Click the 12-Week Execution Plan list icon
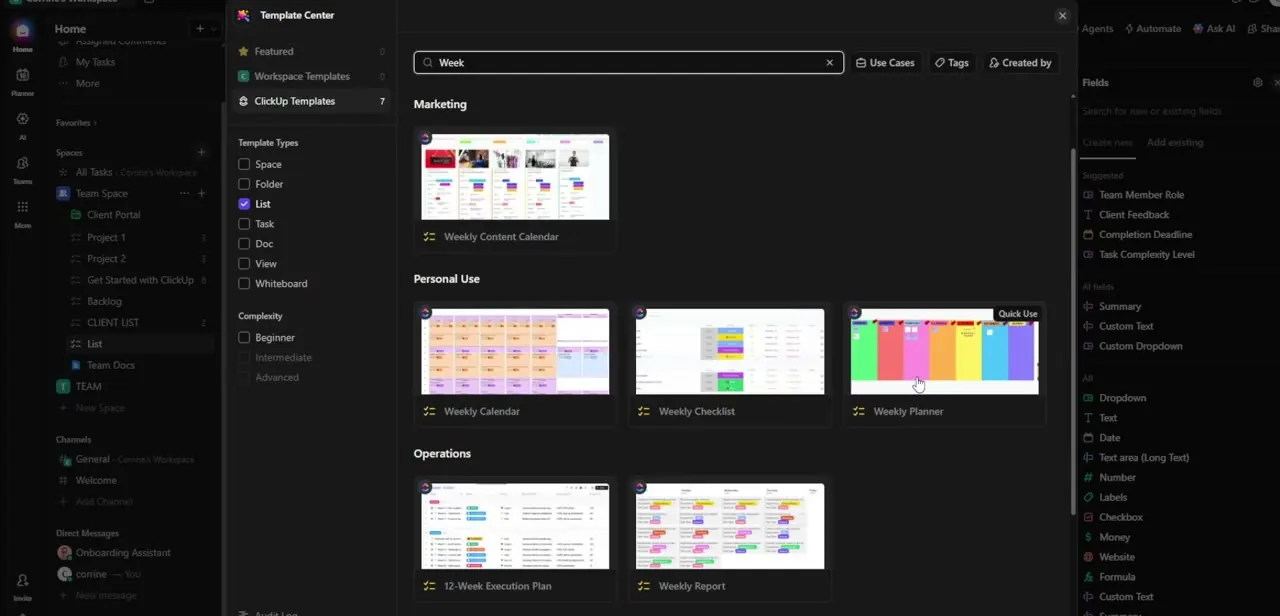 pos(429,586)
